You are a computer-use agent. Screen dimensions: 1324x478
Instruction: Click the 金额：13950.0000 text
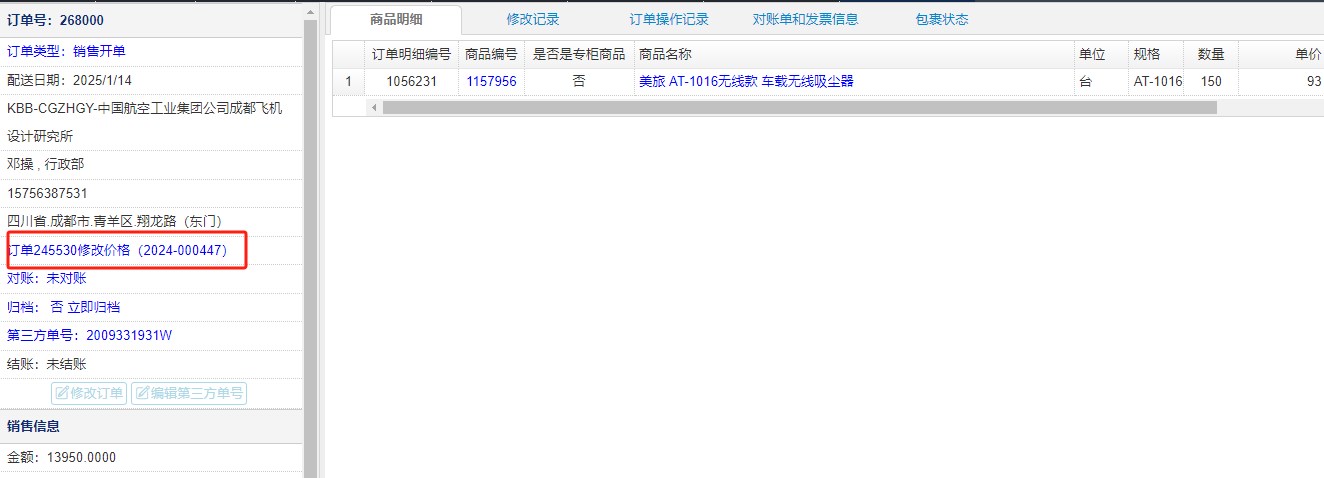click(62, 457)
